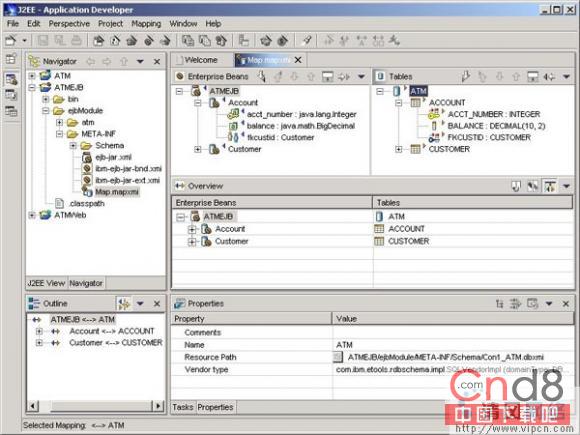Select the J2EE perspective icon in left bar
The width and height of the screenshot is (580, 435).
[11, 78]
